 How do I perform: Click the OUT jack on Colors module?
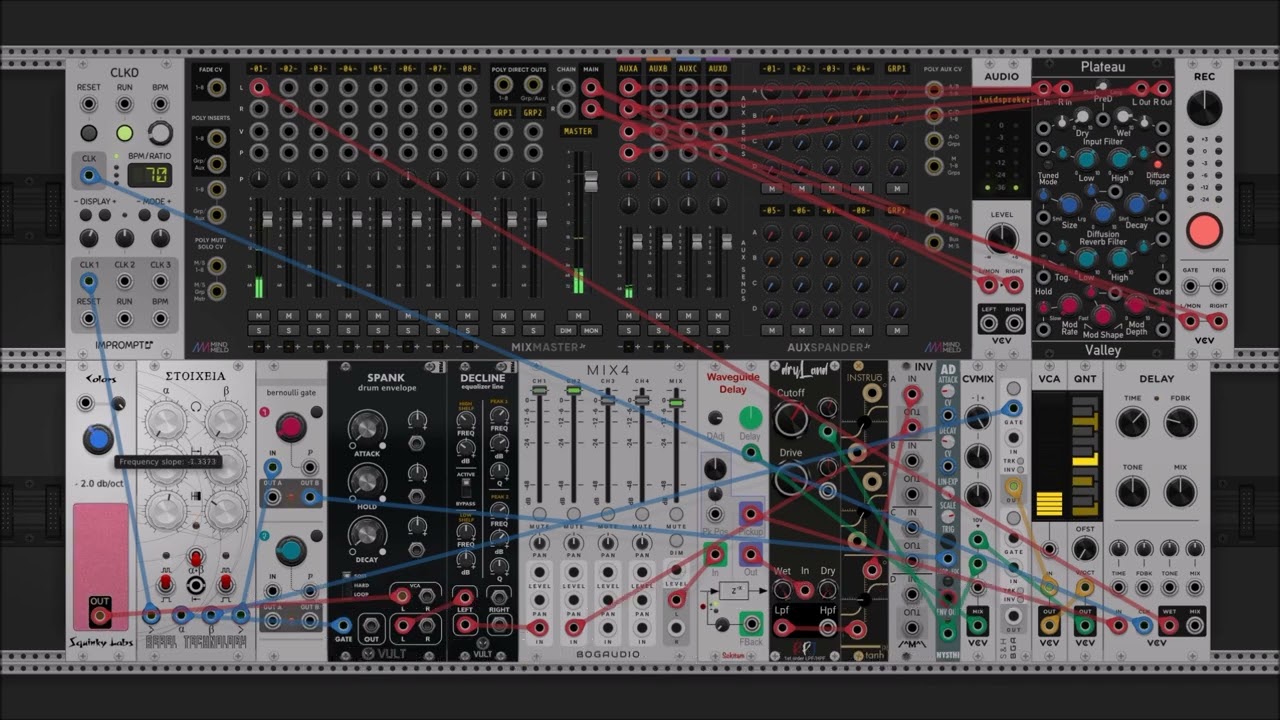pos(100,615)
